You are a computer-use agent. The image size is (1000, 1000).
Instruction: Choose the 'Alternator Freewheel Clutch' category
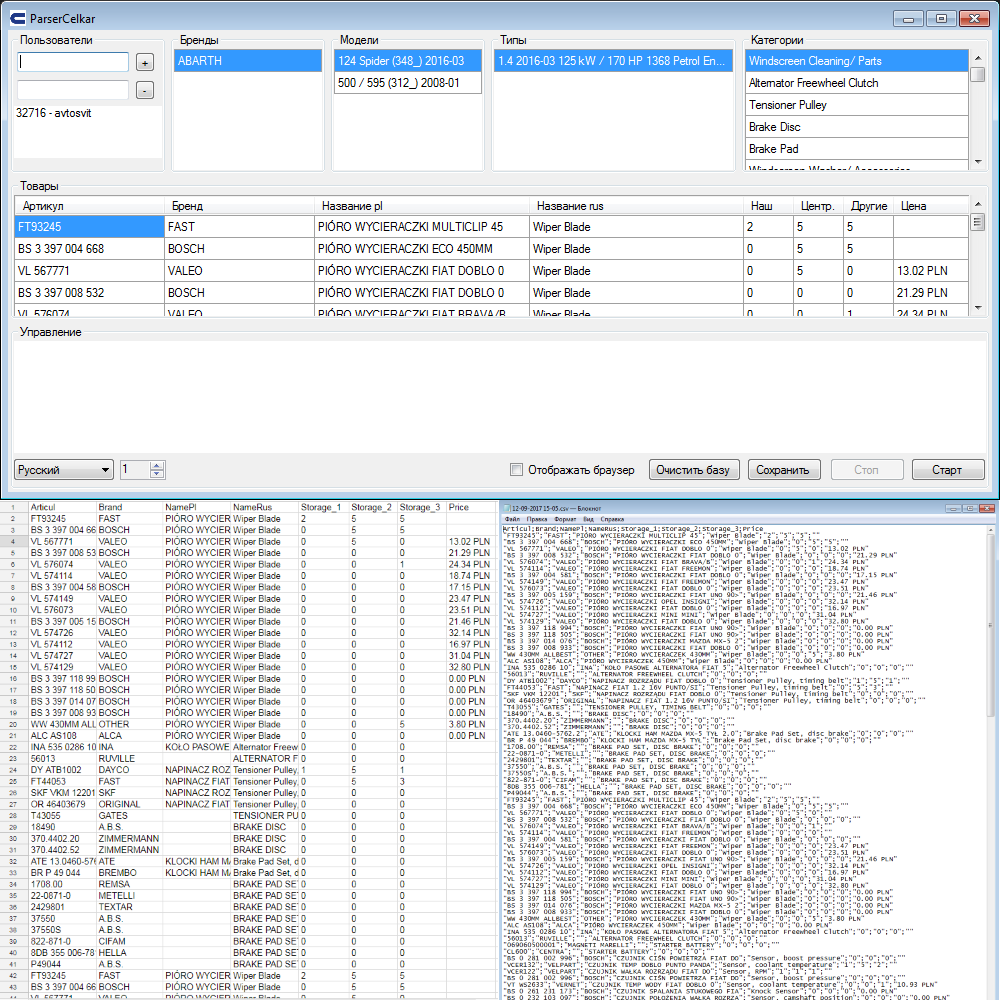click(856, 83)
